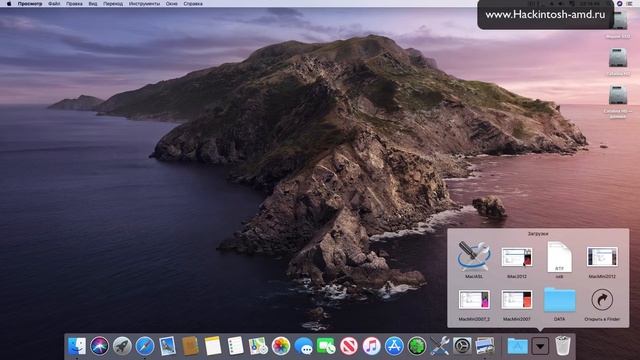Open the green clover app icon
The height and width of the screenshot is (360, 640).
(x=417, y=346)
